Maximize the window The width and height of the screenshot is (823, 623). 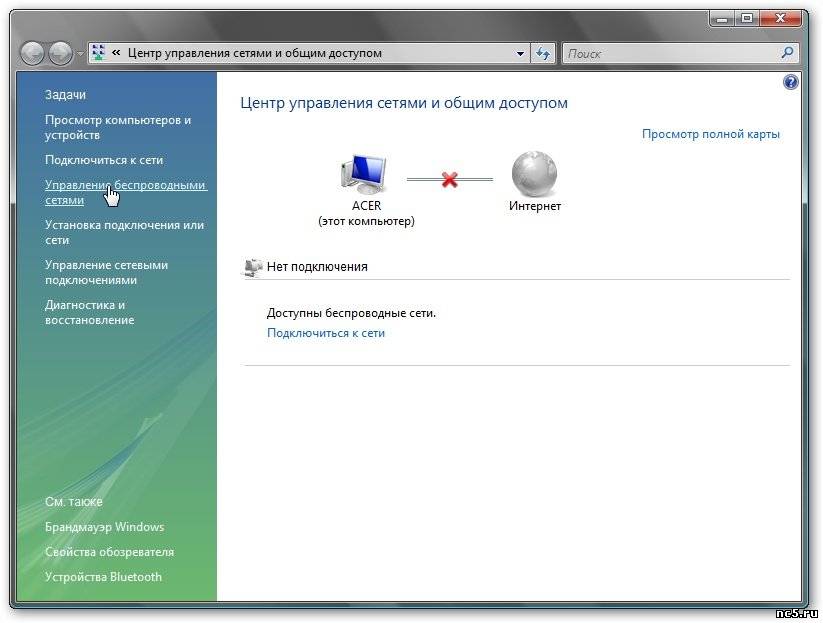[746, 19]
